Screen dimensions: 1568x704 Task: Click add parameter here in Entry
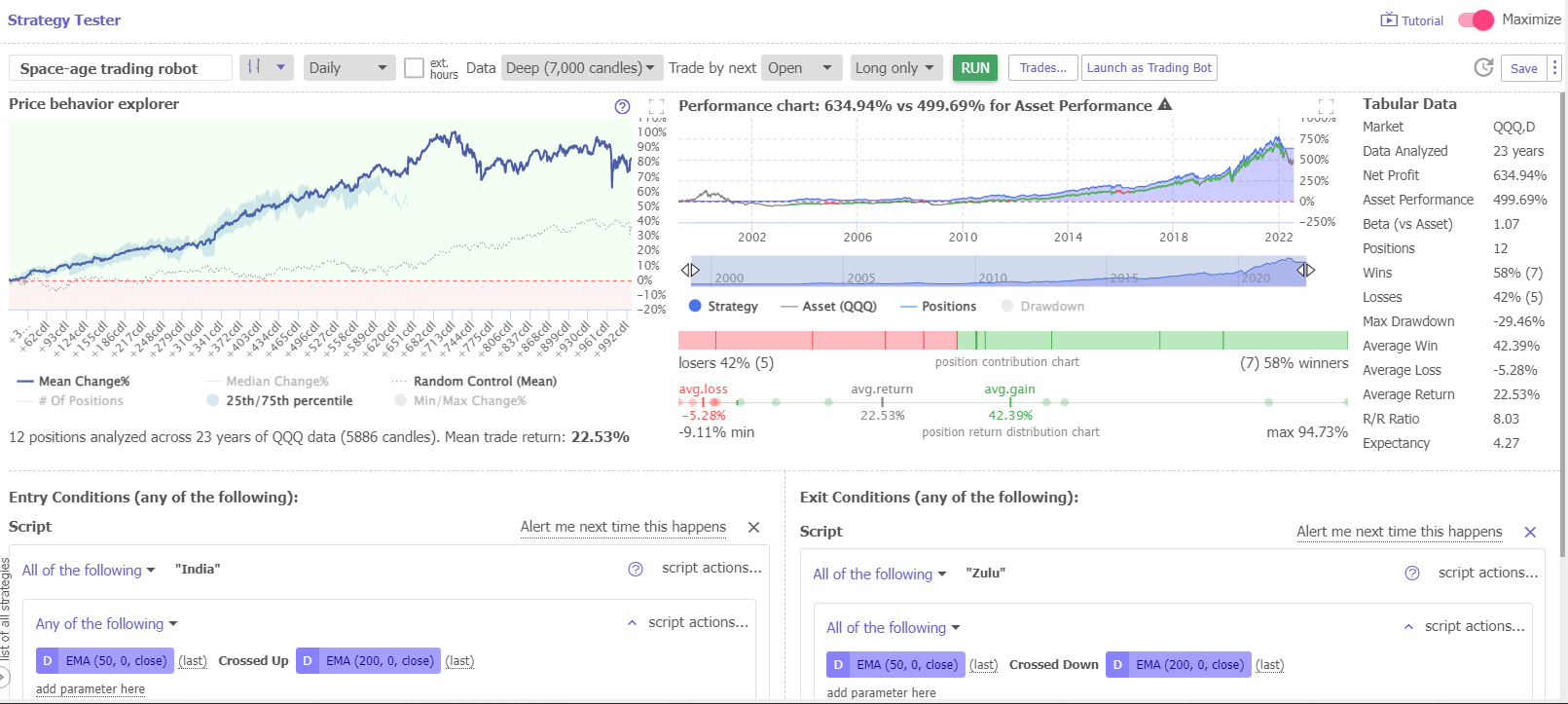(91, 689)
